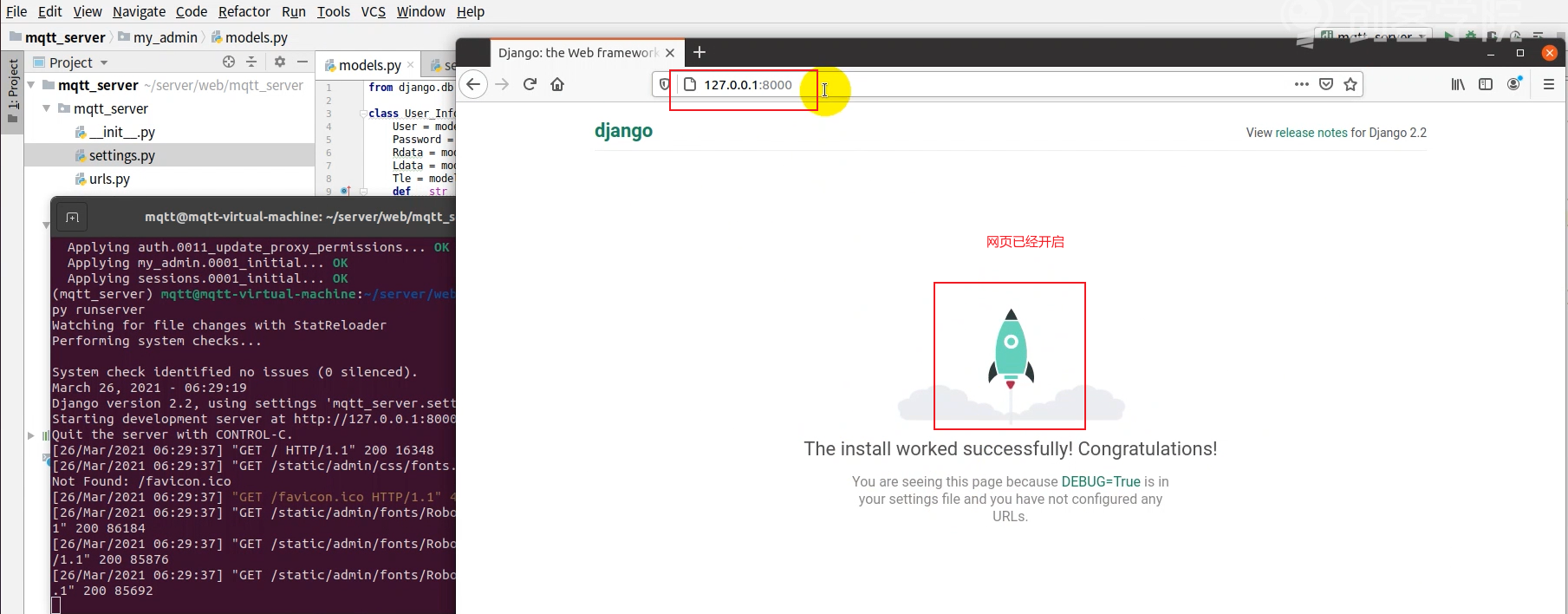This screenshot has width=1568, height=614.
Task: Click 'The install worked successfully!' heading
Action: [1011, 448]
